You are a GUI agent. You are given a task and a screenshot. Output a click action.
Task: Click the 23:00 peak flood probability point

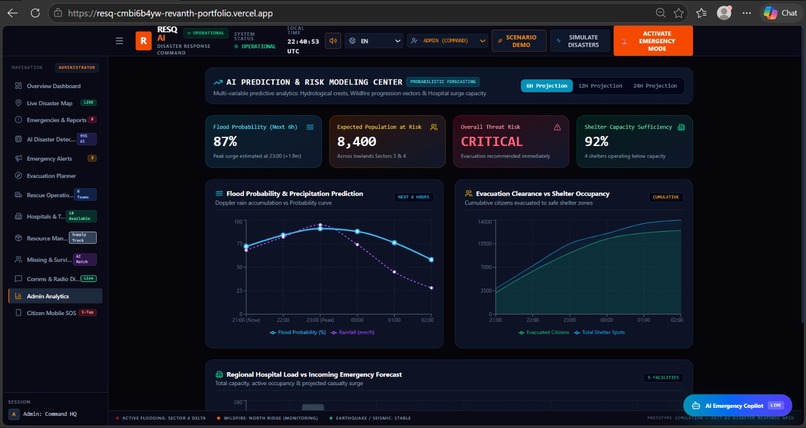[x=320, y=229]
